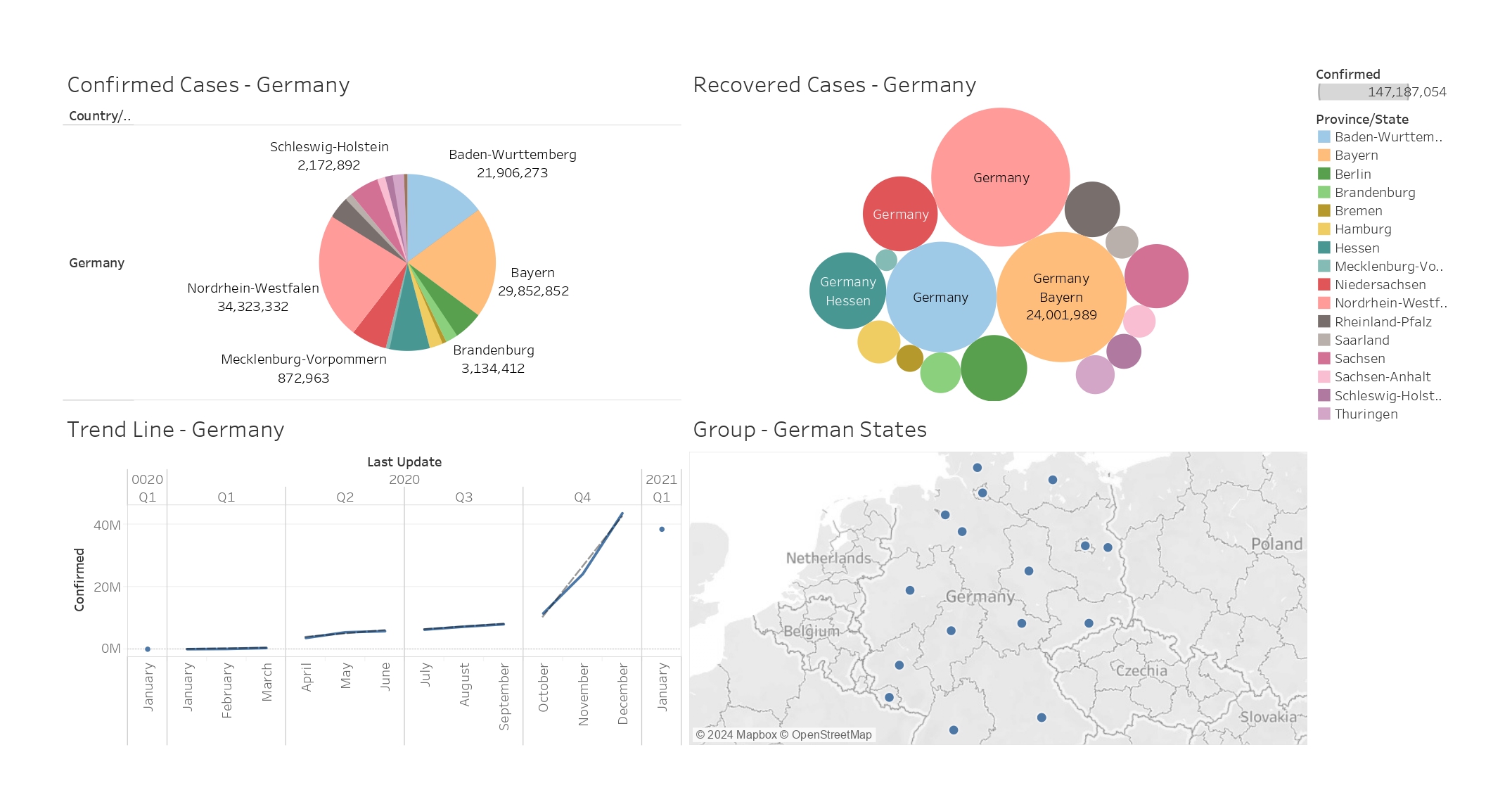Viewport: 1512px width, 809px height.
Task: Click the Baden-Wurttemberg 21,906,273 label
Action: click(513, 163)
